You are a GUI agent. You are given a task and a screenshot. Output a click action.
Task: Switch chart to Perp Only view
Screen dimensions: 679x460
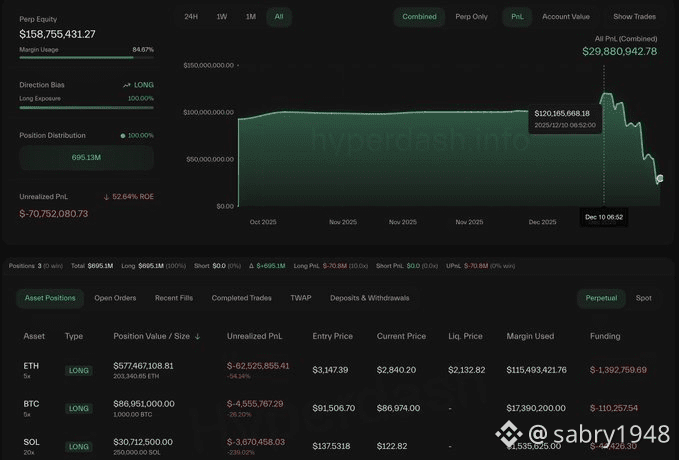coord(471,17)
